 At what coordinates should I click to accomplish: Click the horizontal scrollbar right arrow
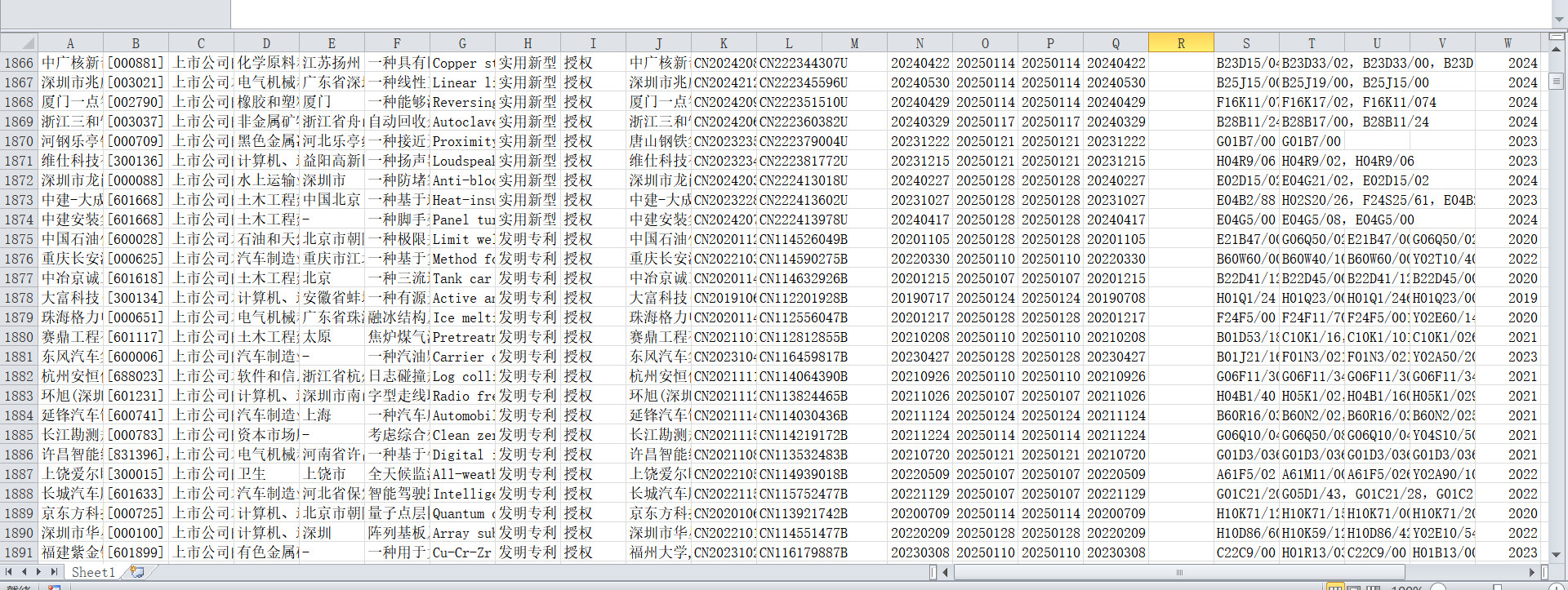tap(1532, 572)
